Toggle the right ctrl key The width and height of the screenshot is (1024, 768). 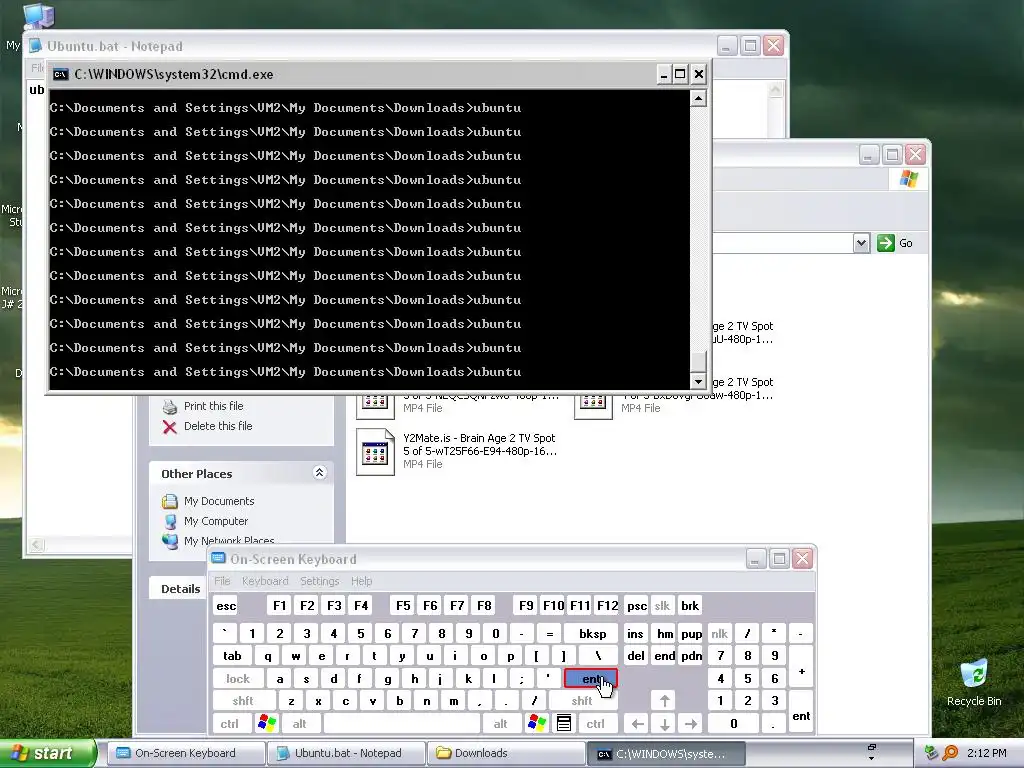click(596, 724)
